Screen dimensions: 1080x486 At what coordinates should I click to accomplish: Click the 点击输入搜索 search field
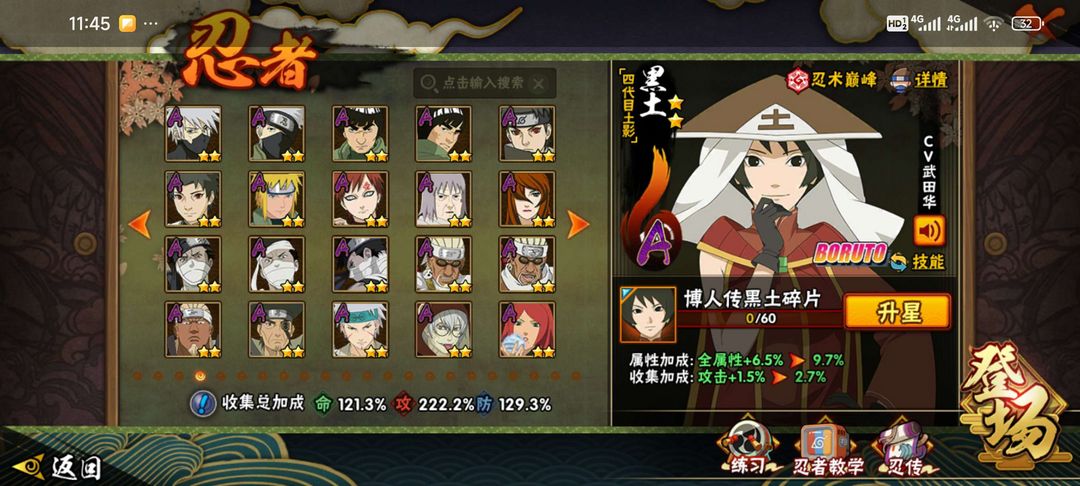(484, 83)
